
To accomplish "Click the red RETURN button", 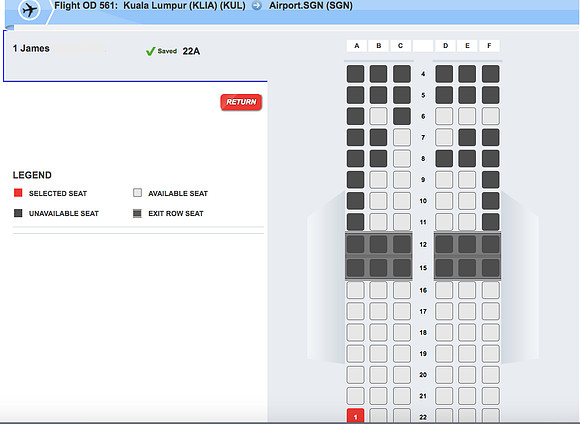I will (x=241, y=102).
